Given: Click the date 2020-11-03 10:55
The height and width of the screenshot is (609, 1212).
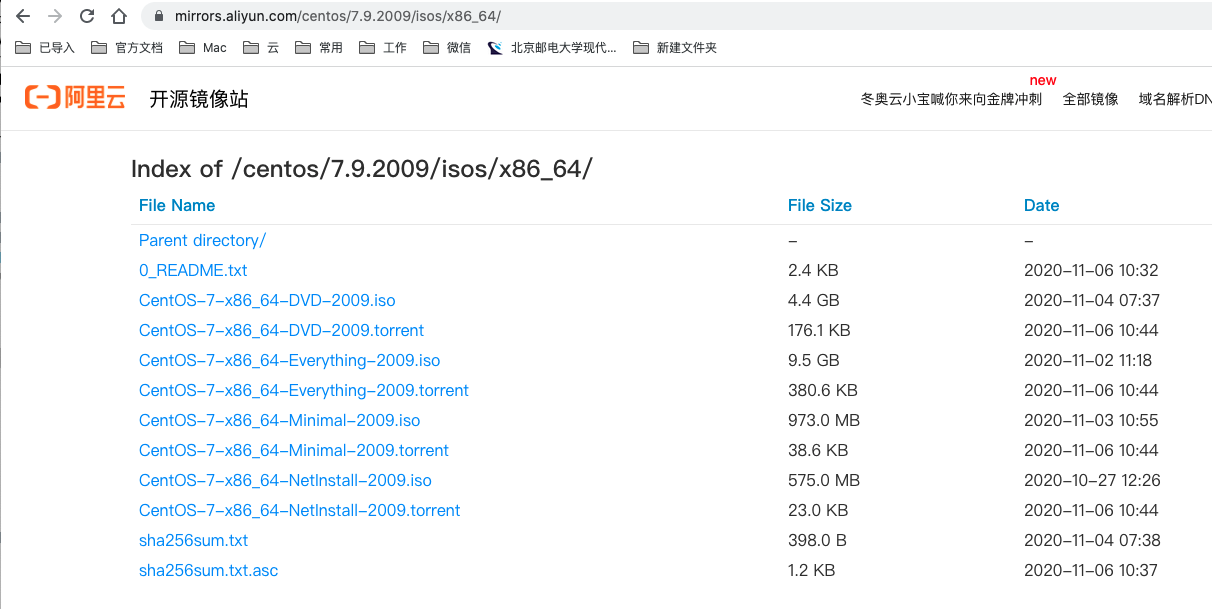Looking at the screenshot, I should 1091,420.
